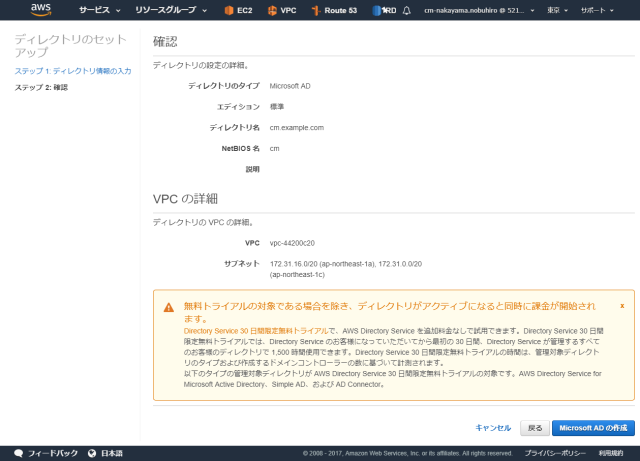This screenshot has width=640, height=461.
Task: Open Directory Service 30 日間限定無料トライアル link
Action: click(256, 331)
